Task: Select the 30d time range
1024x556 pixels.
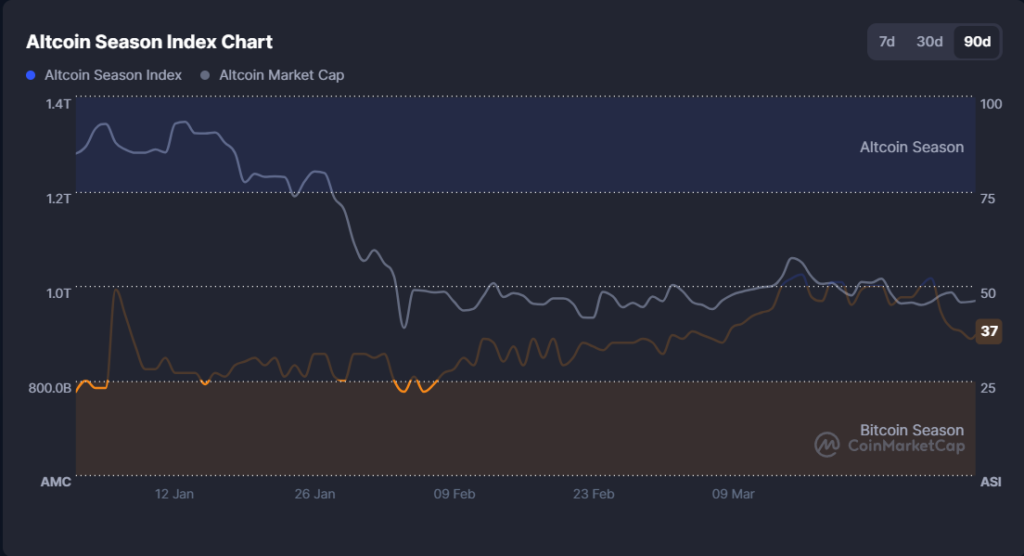Action: [x=929, y=42]
